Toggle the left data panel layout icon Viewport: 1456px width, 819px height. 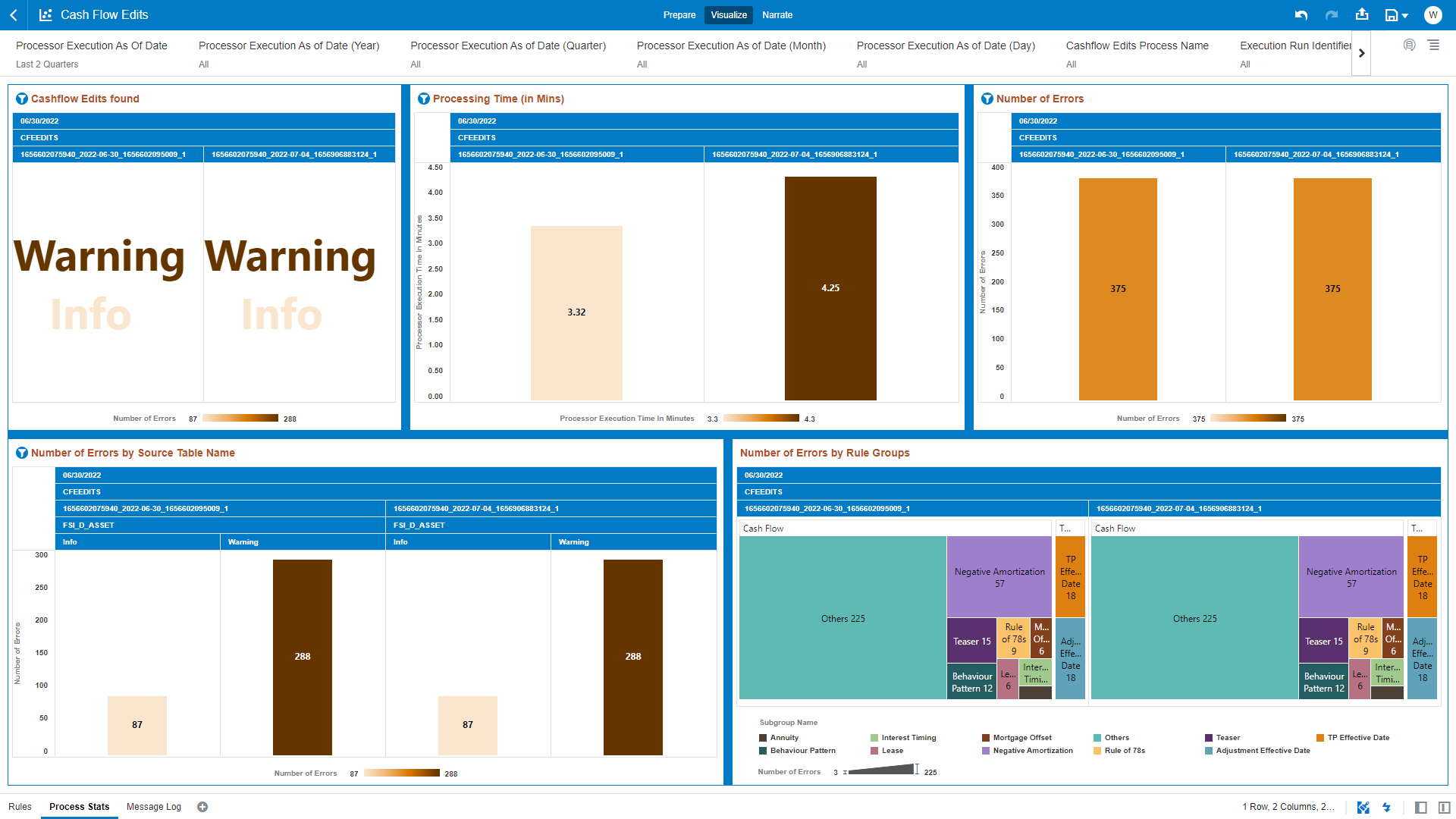point(1421,807)
